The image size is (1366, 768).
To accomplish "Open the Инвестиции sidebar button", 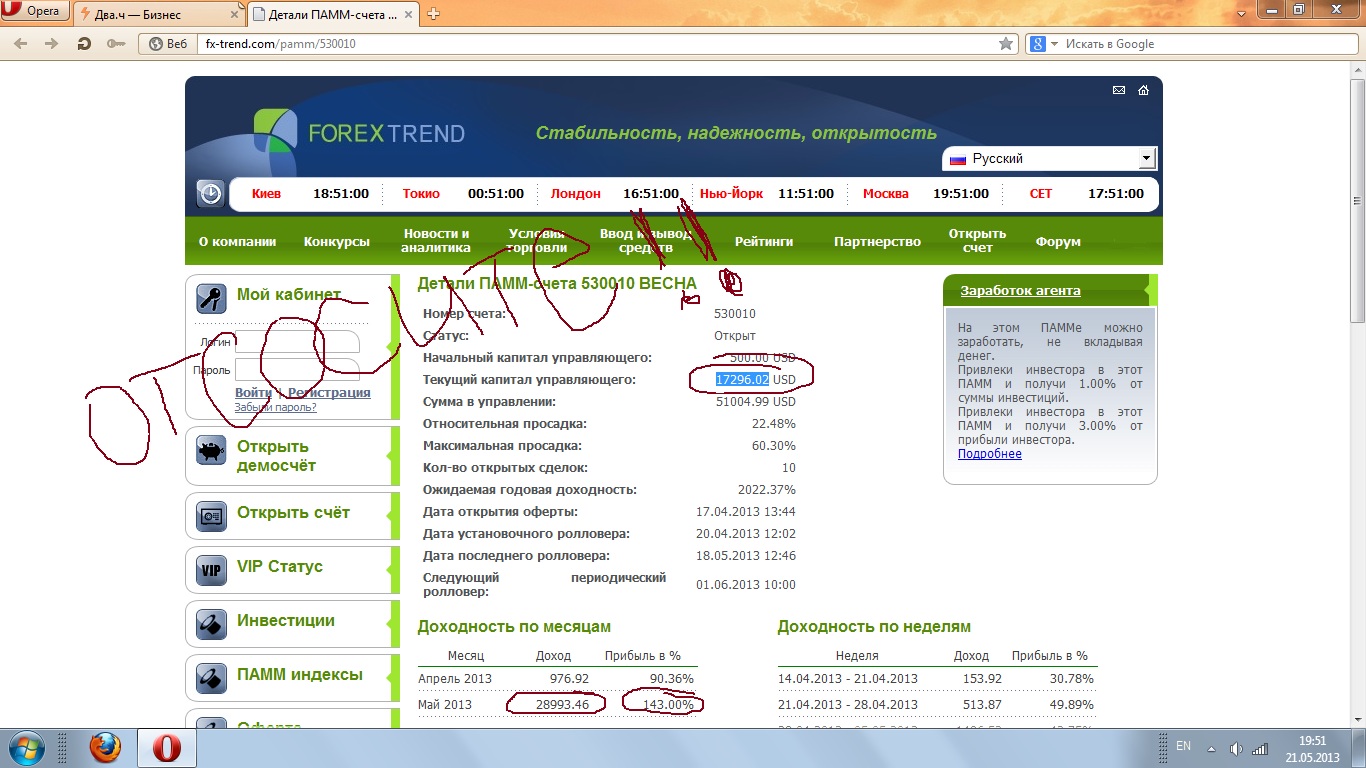I will click(x=292, y=624).
